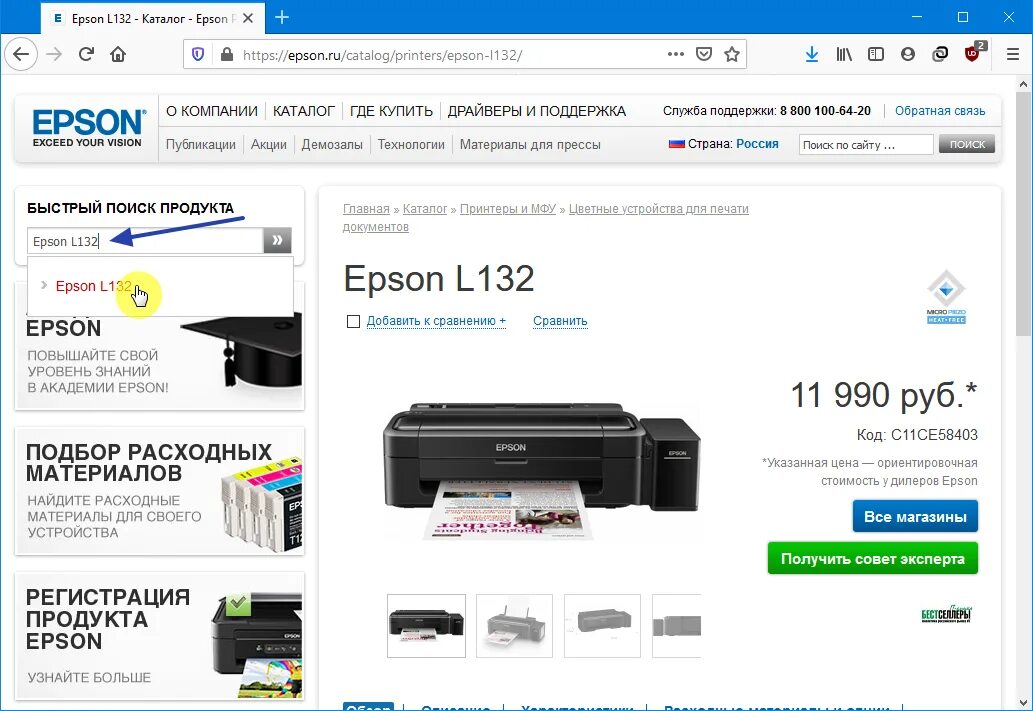Click page scrollbar up arrow
The width and height of the screenshot is (1033, 711).
click(1023, 84)
